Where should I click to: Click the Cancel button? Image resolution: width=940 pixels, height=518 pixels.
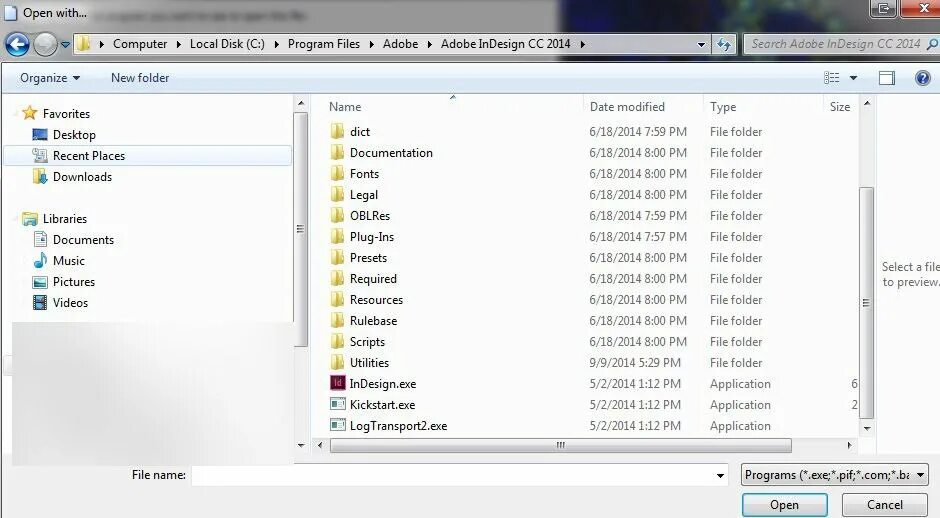tap(884, 505)
